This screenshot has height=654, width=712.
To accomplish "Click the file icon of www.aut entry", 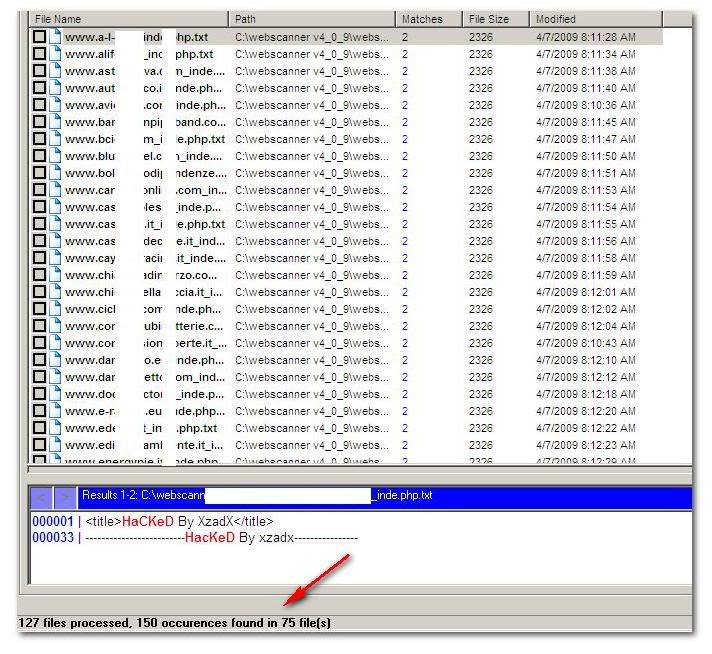I will tap(57, 88).
